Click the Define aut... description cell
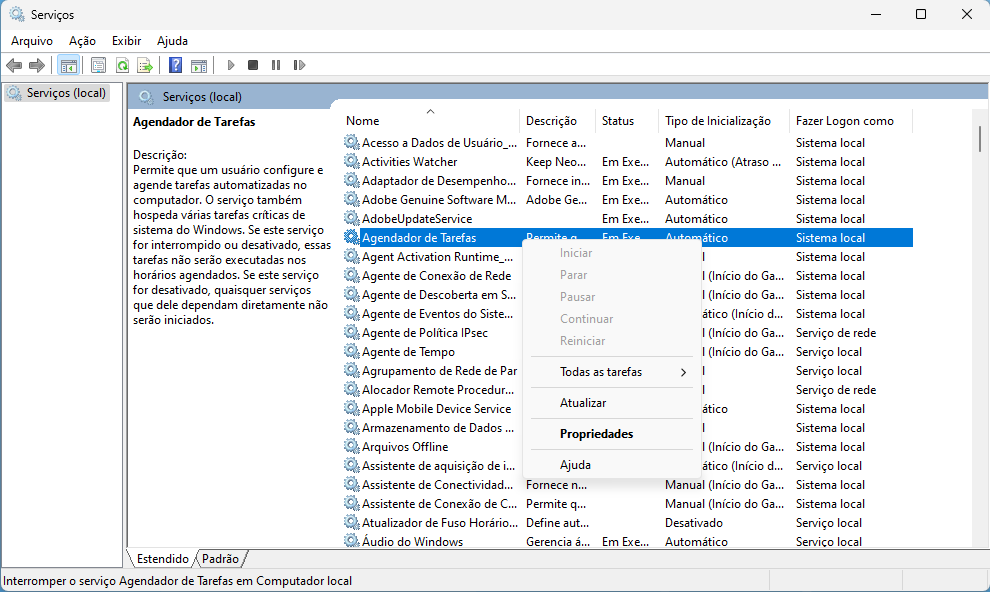 tap(558, 523)
